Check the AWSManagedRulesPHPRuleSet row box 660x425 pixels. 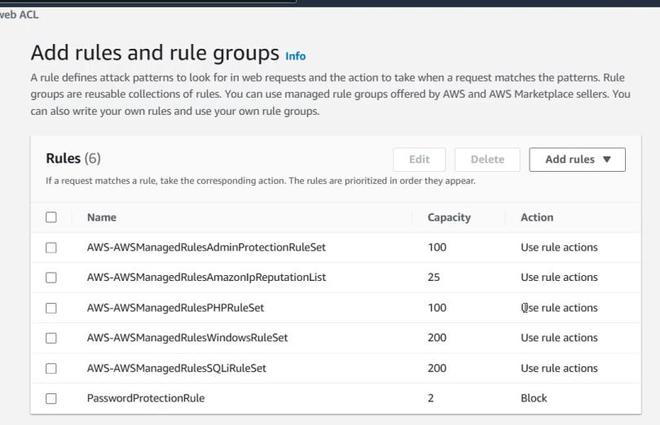(x=51, y=308)
